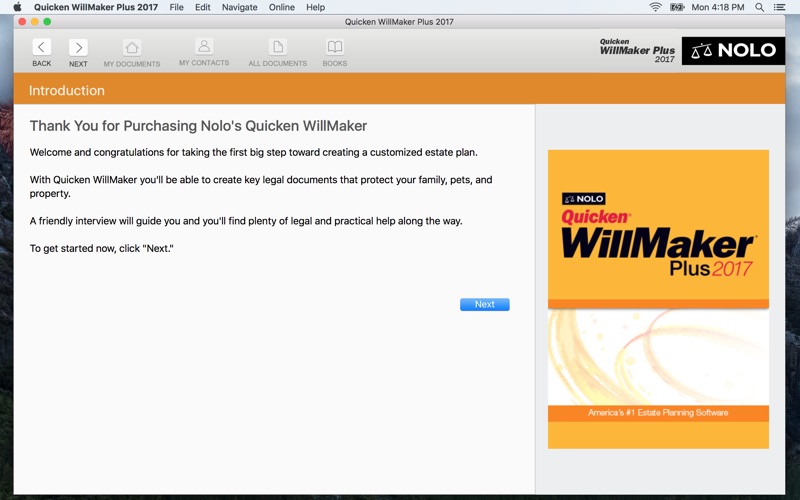Open the Online menu
This screenshot has width=800, height=500.
coord(282,7)
